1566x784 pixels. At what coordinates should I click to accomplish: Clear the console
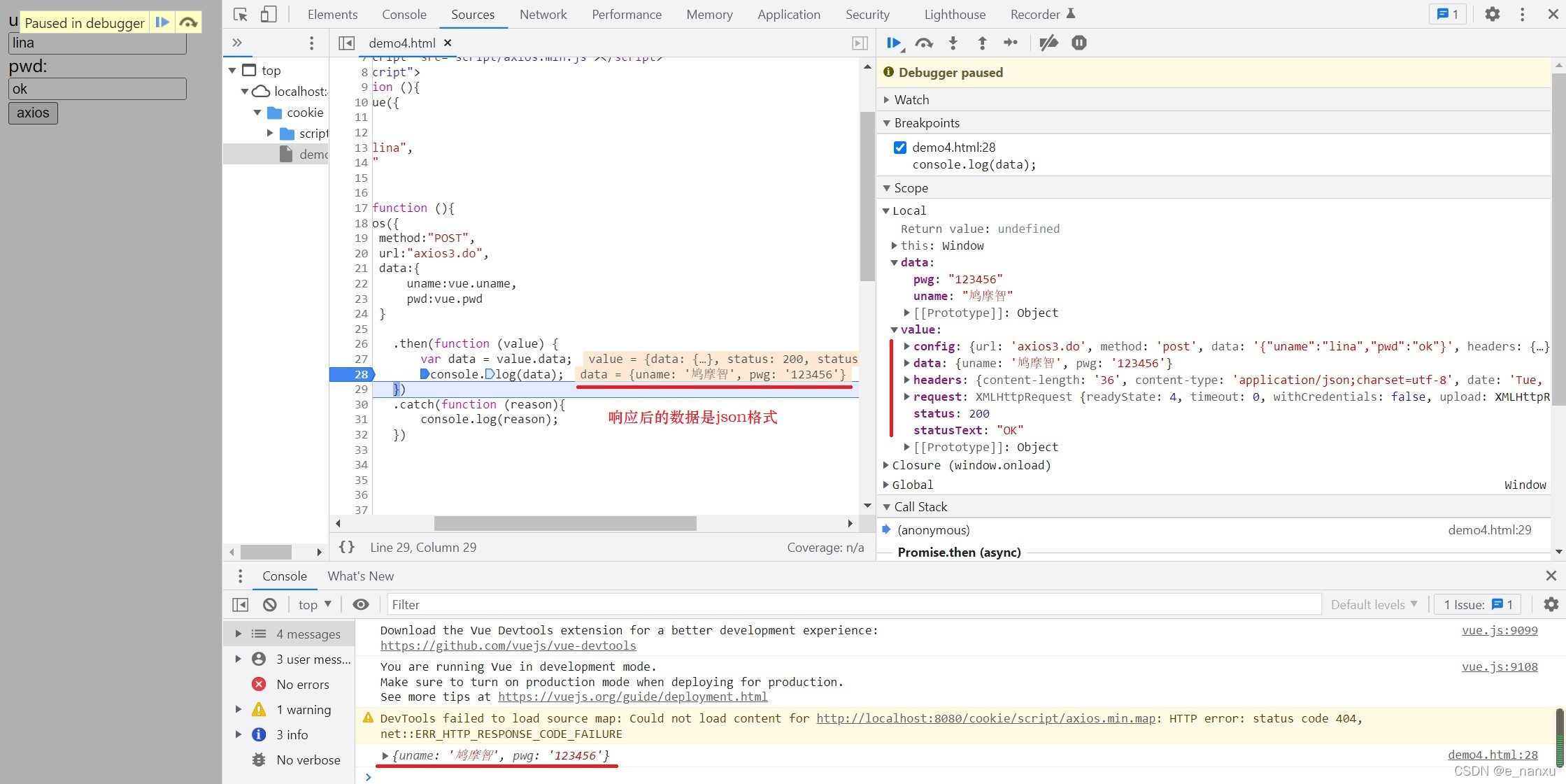(x=270, y=604)
